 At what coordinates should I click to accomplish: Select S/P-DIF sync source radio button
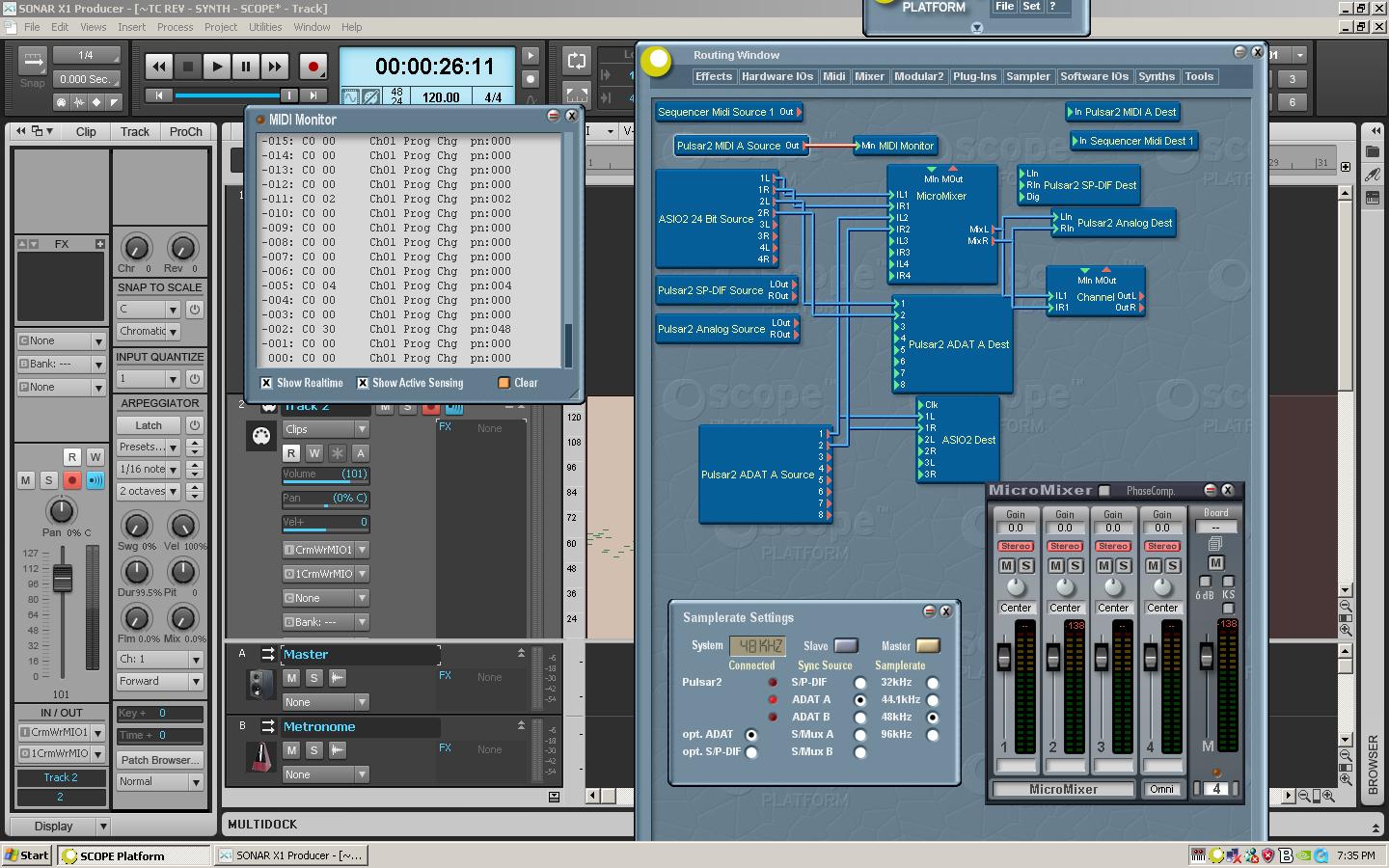click(860, 683)
